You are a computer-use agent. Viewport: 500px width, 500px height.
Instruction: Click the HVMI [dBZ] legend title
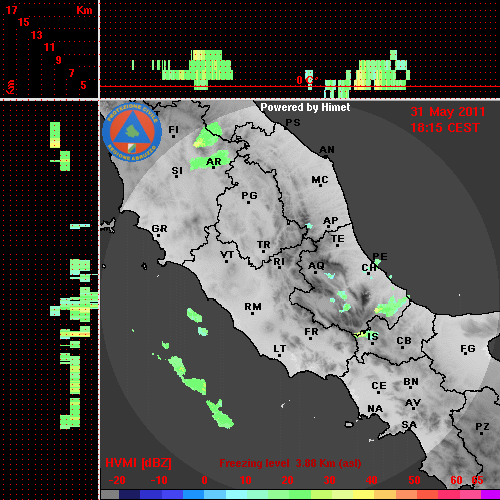click(x=138, y=463)
